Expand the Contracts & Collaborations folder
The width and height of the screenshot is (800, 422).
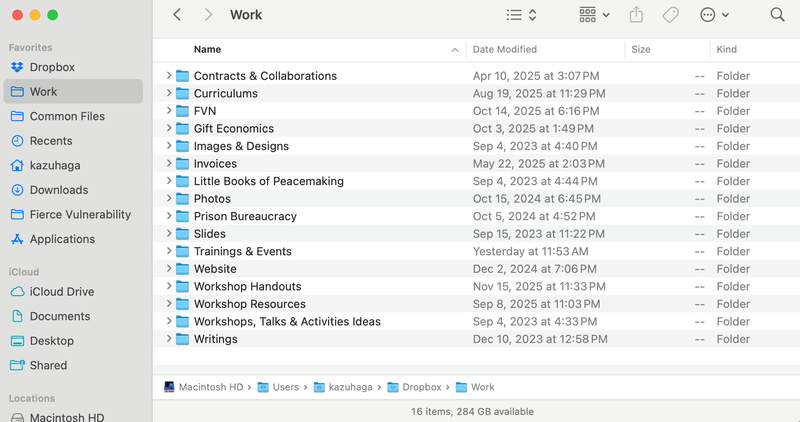tap(169, 76)
